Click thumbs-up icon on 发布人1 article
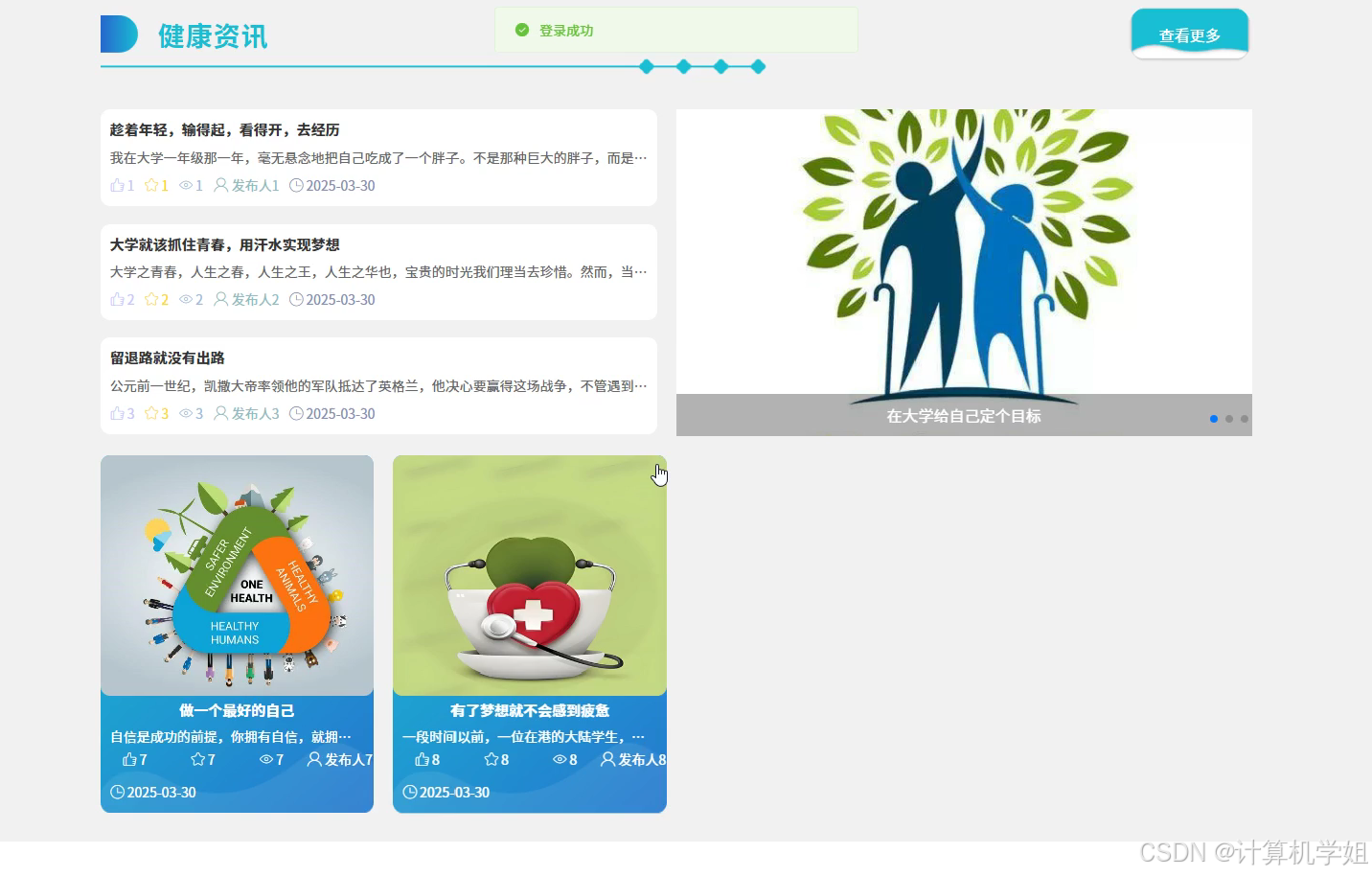1372x877 pixels. coord(117,185)
